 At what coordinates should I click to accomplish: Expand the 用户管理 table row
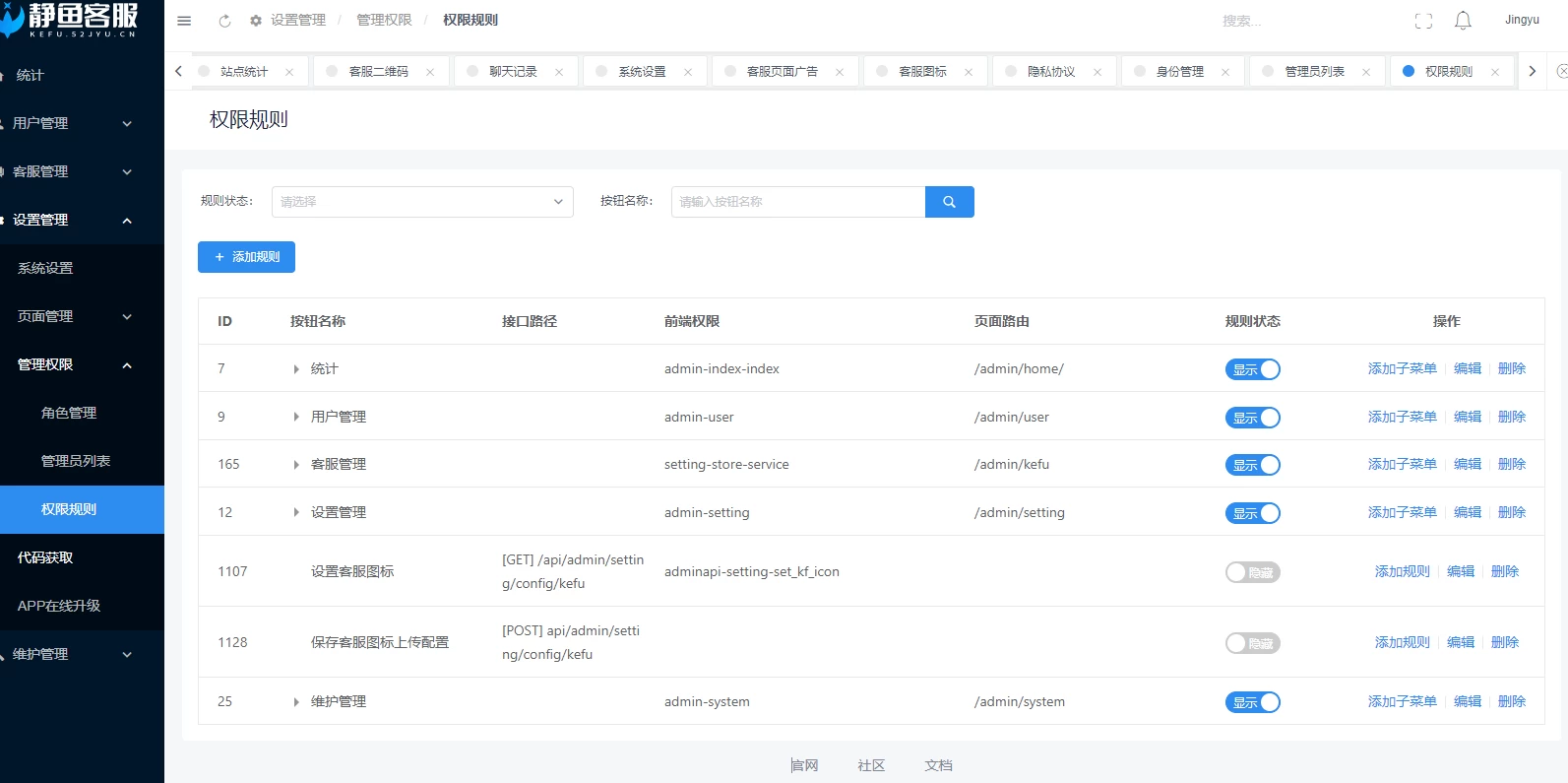pyautogui.click(x=296, y=418)
